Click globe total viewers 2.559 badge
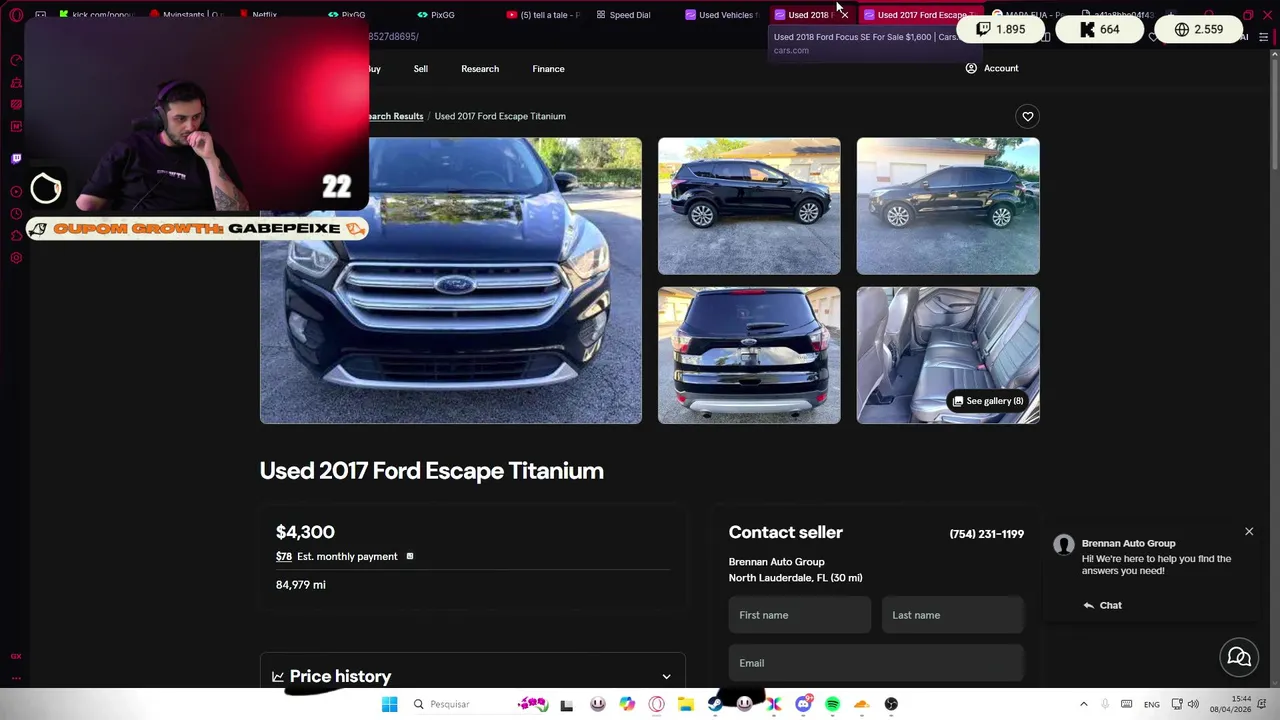The image size is (1280, 720). (x=1199, y=29)
